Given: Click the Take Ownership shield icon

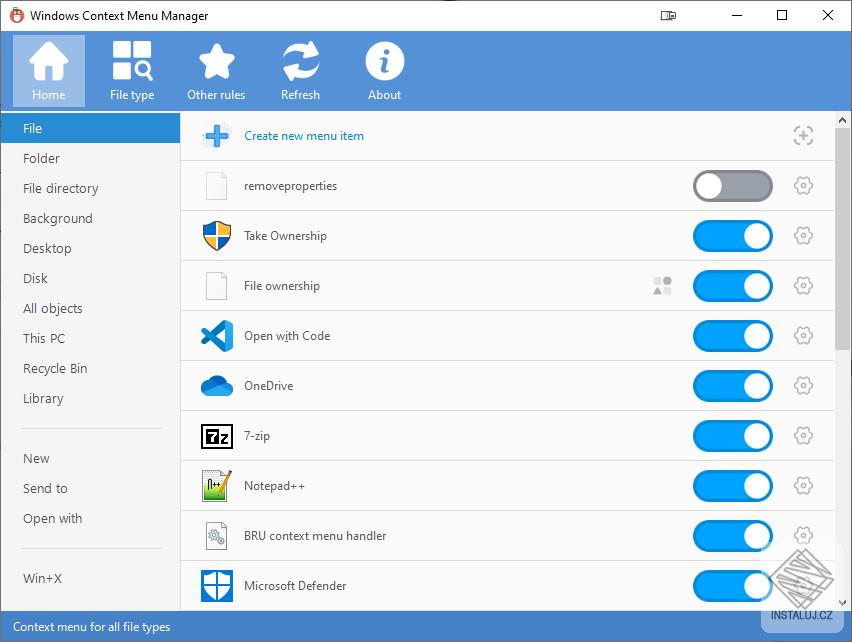Looking at the screenshot, I should pos(217,236).
